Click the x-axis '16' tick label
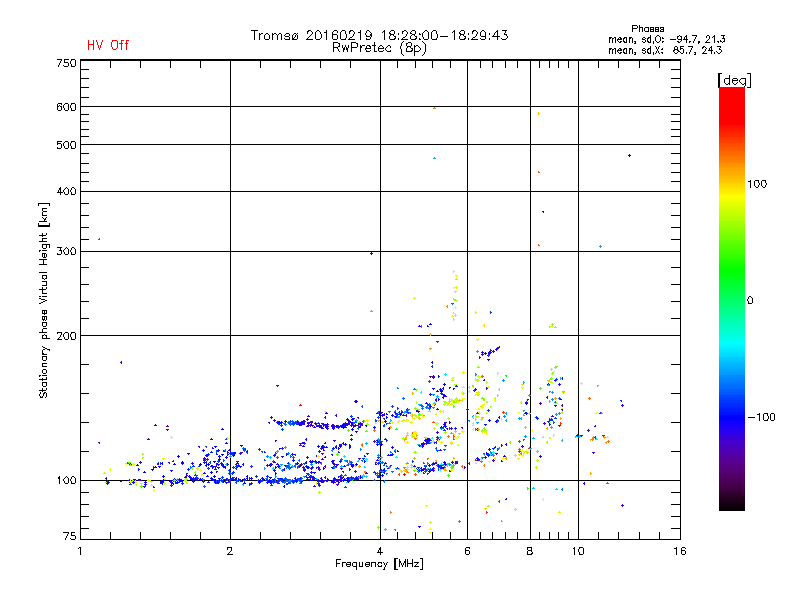Screen dimensions: 800x600 [x=680, y=551]
